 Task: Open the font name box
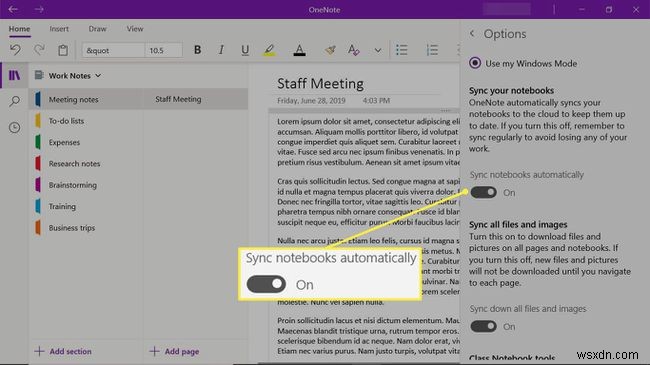click(x=113, y=50)
